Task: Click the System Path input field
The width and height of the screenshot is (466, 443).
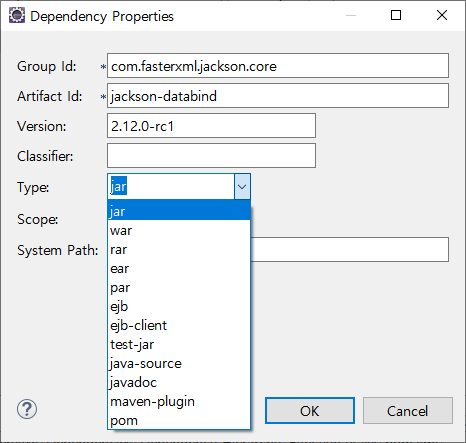Action: coord(349,250)
